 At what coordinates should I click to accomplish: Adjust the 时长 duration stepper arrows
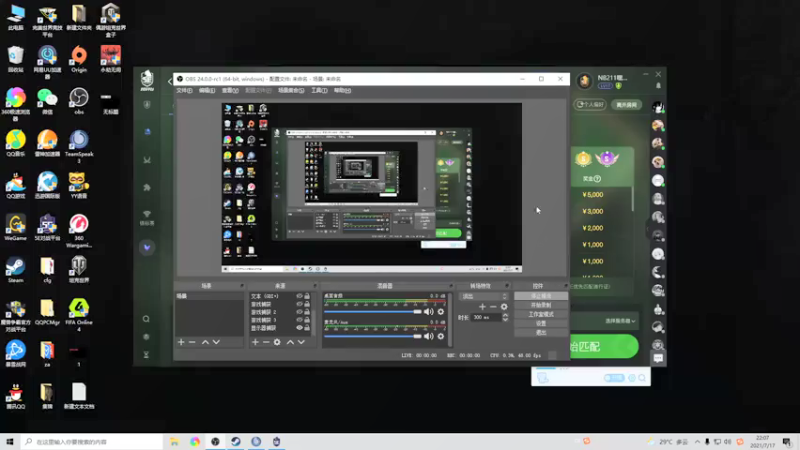click(x=505, y=317)
